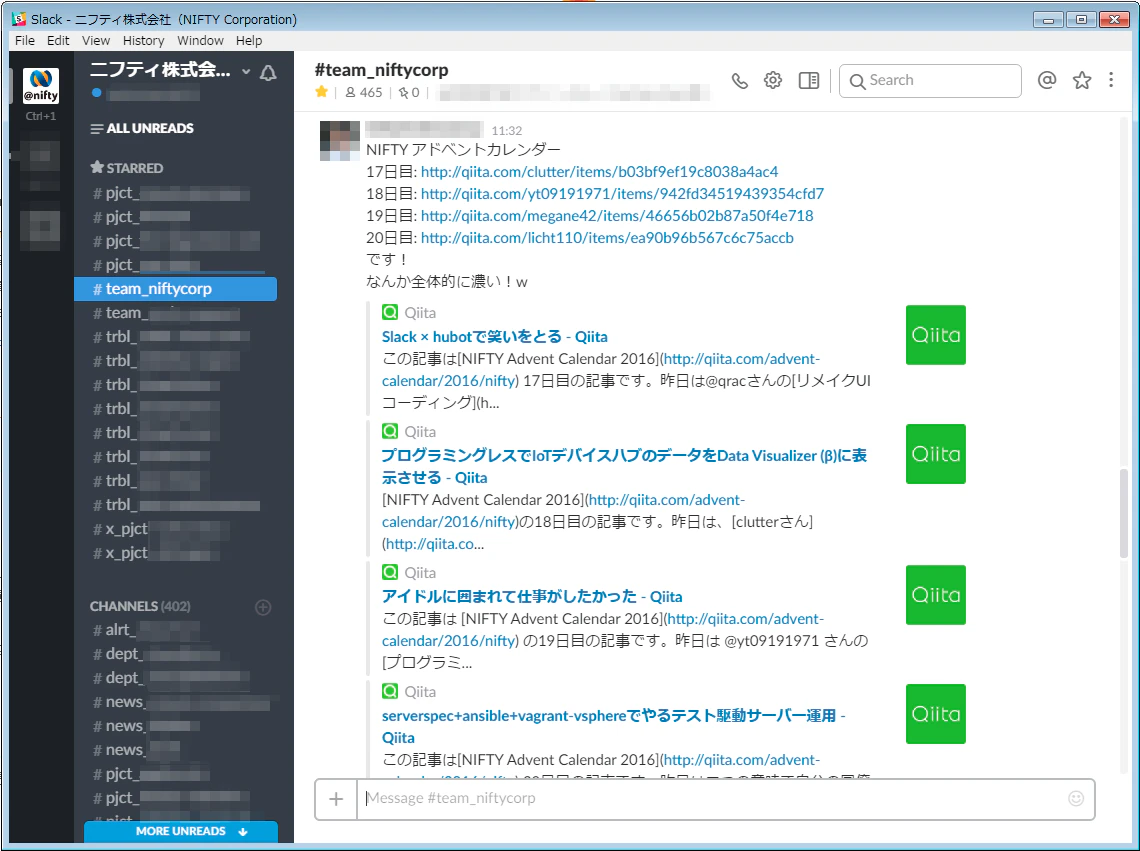The height and width of the screenshot is (851, 1140).
Task: Toggle the channel details pane icon
Action: tap(808, 80)
